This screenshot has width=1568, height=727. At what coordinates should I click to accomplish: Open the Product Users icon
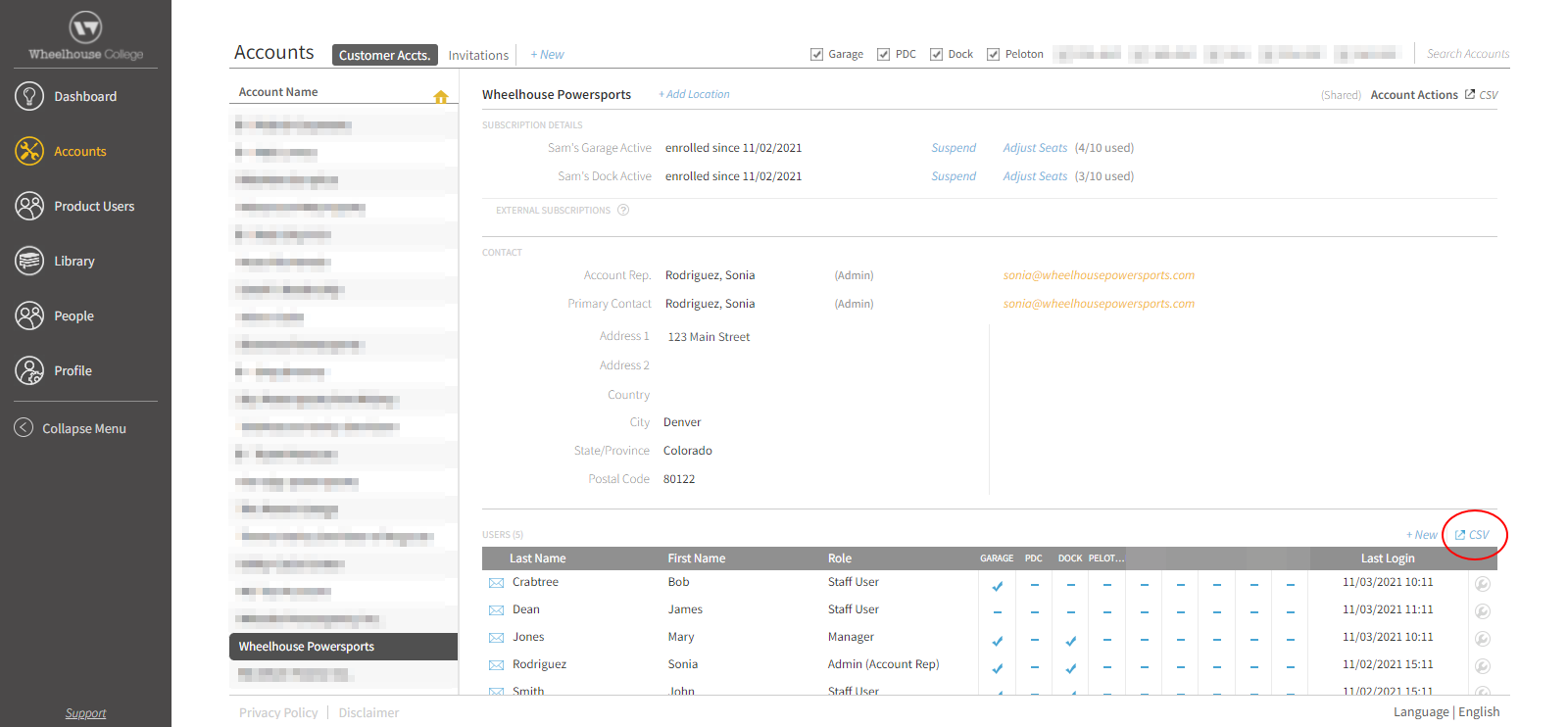click(29, 206)
